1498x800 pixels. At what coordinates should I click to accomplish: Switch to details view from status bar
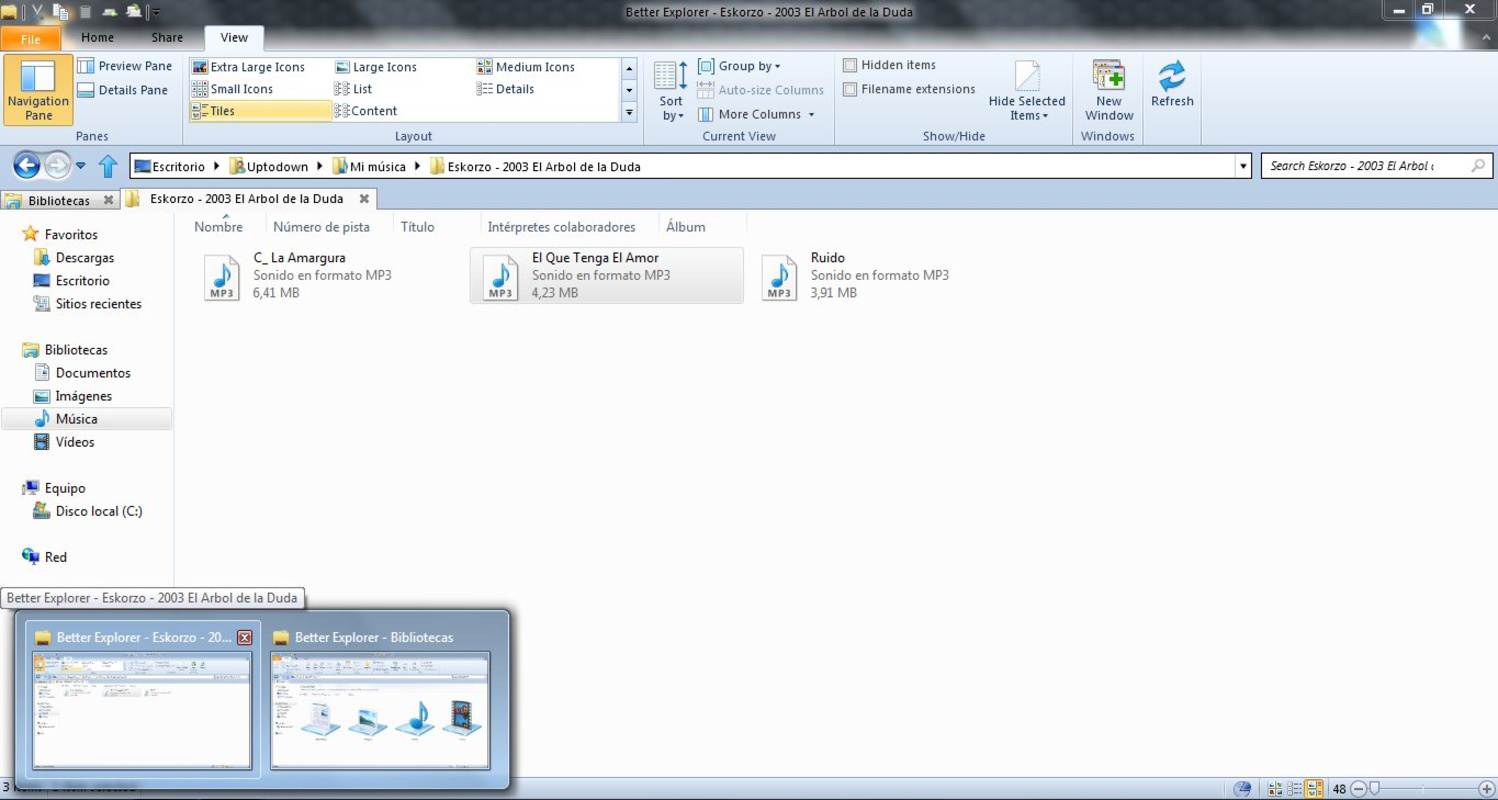[x=1295, y=789]
